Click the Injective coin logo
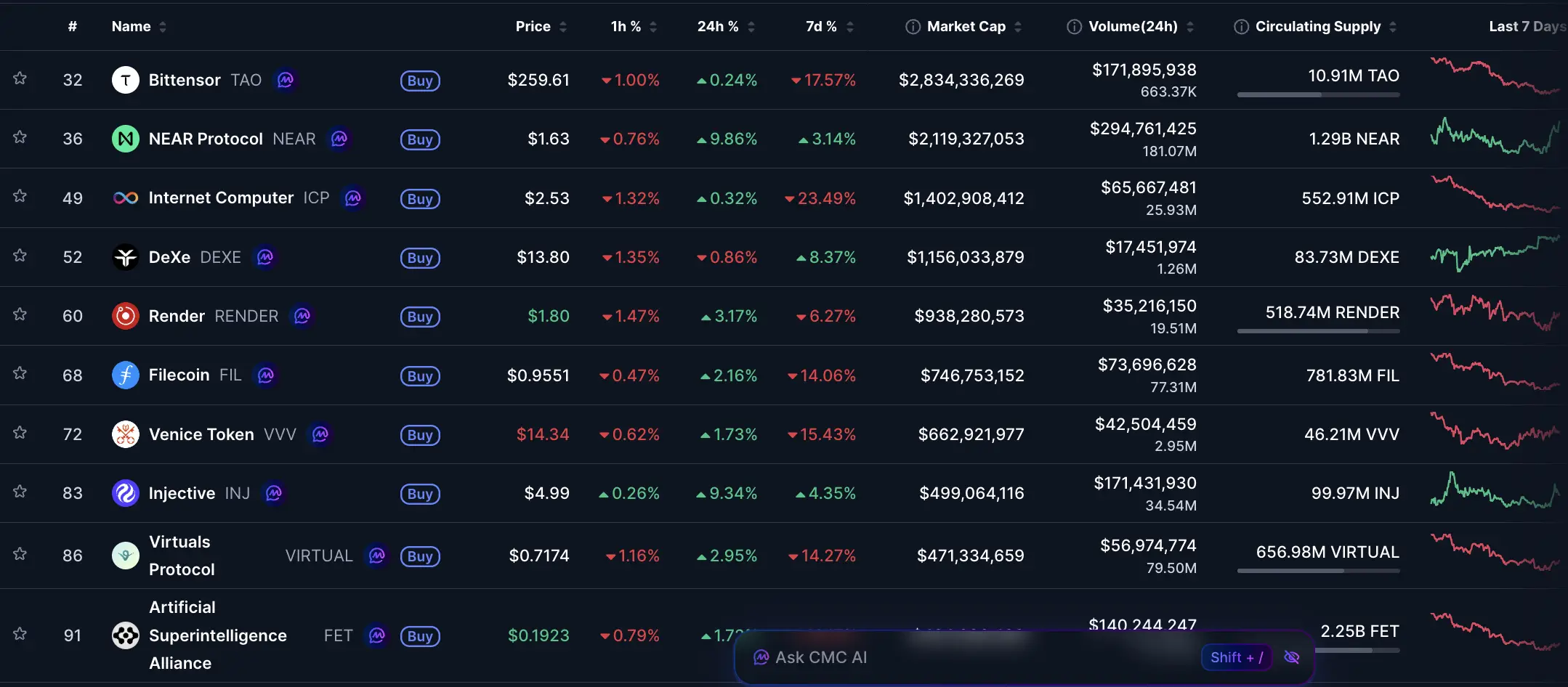The image size is (1568, 687). (126, 493)
